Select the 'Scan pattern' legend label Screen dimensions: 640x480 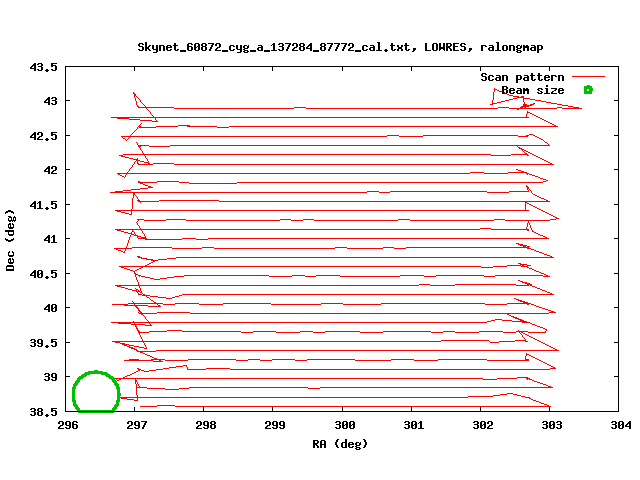[x=522, y=77]
